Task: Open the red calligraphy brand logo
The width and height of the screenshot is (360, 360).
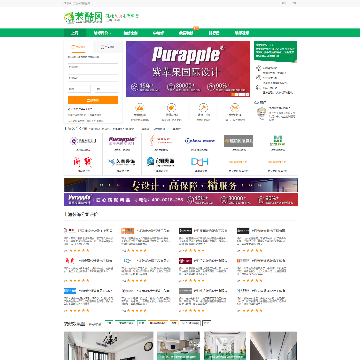Action: [83, 162]
